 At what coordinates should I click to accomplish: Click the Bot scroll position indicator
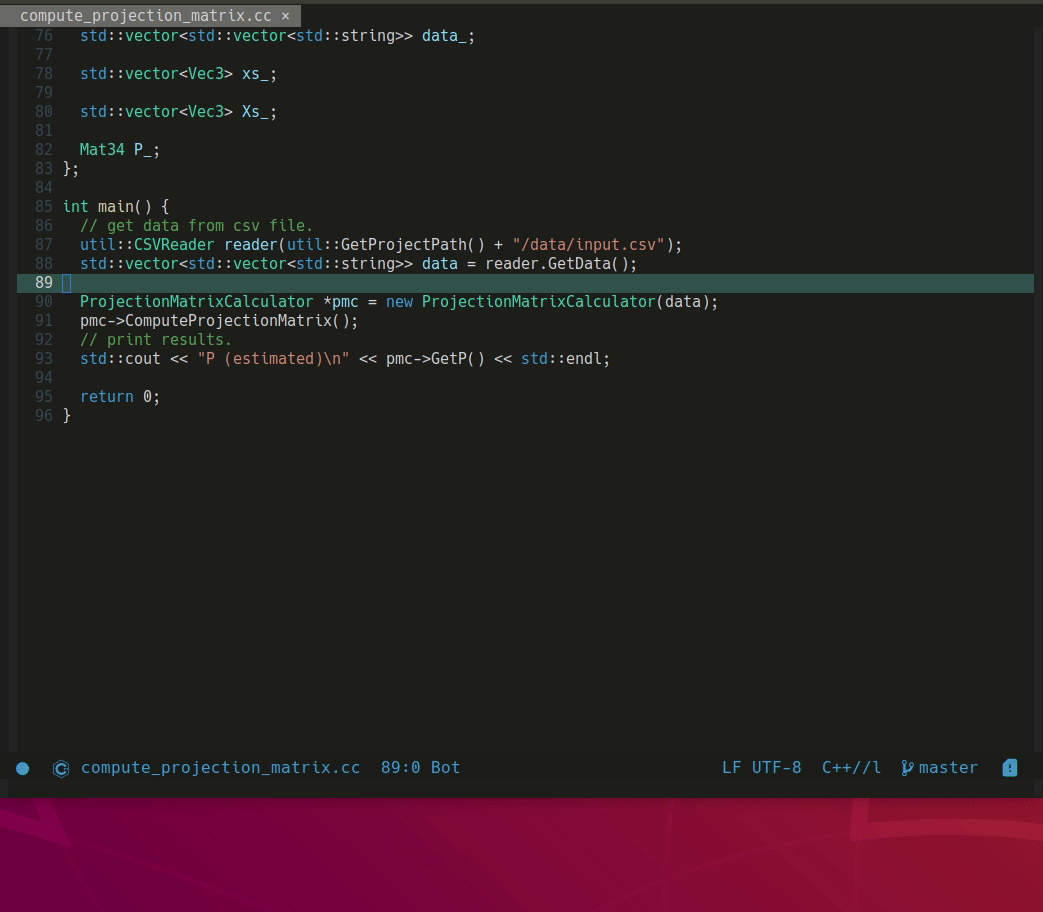[447, 767]
